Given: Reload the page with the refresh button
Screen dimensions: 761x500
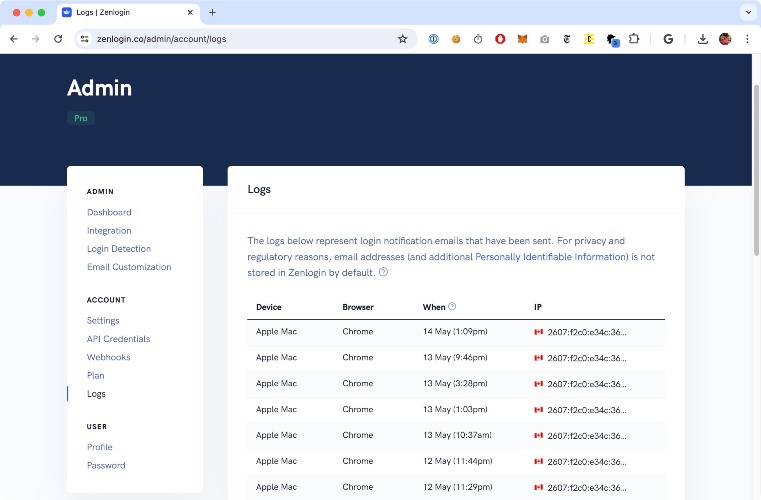Looking at the screenshot, I should coord(58,39).
